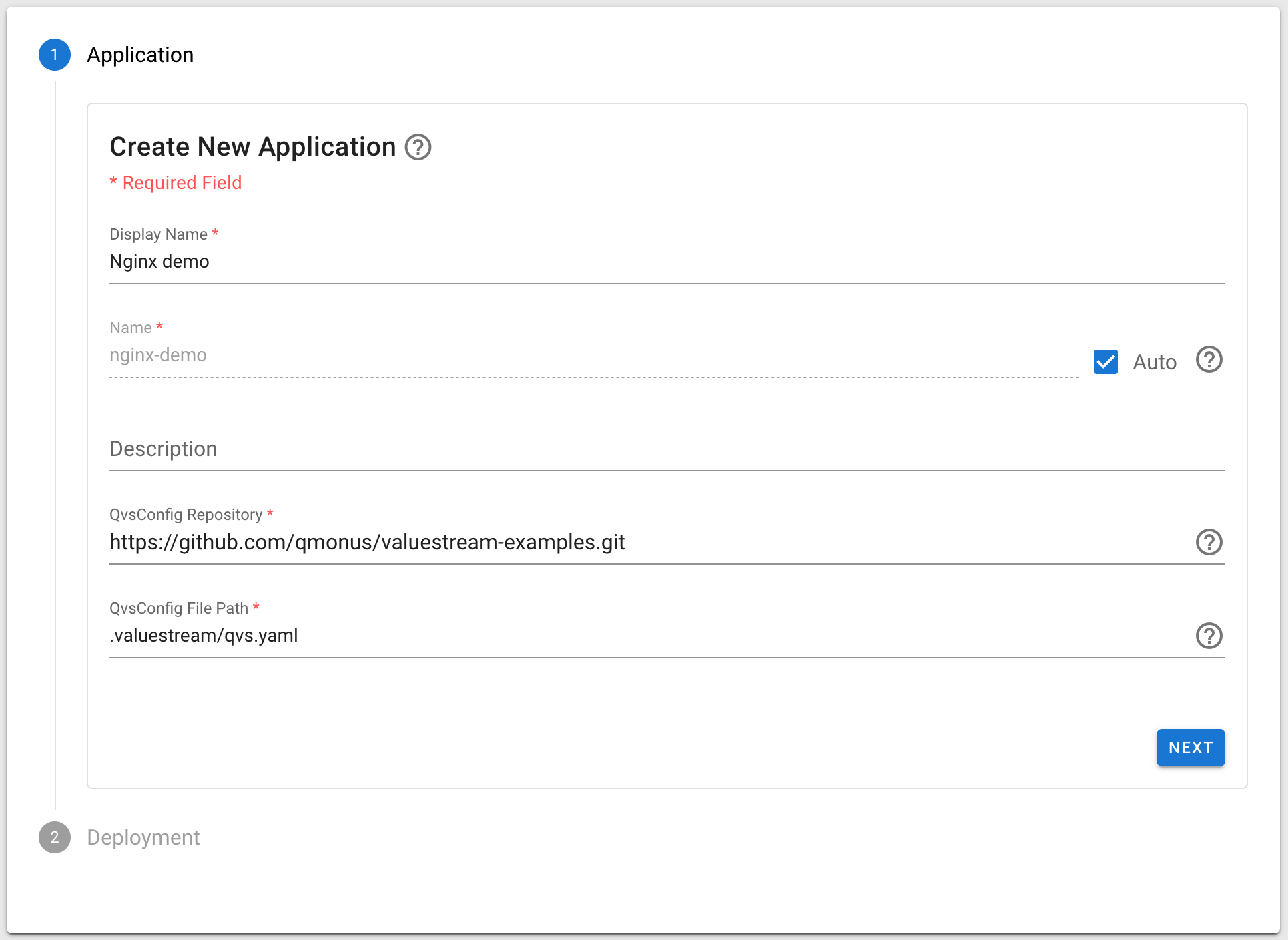Click QvsConfig File Path help icon
Screen dimensions: 1288x940
1209,636
